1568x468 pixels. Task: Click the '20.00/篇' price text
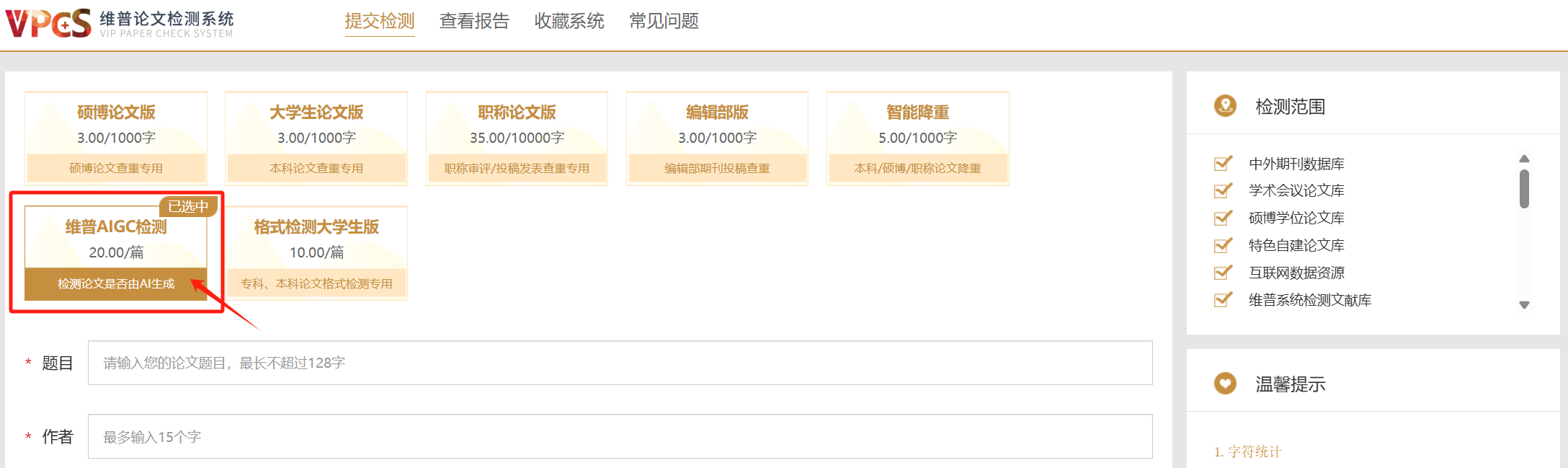(x=116, y=252)
